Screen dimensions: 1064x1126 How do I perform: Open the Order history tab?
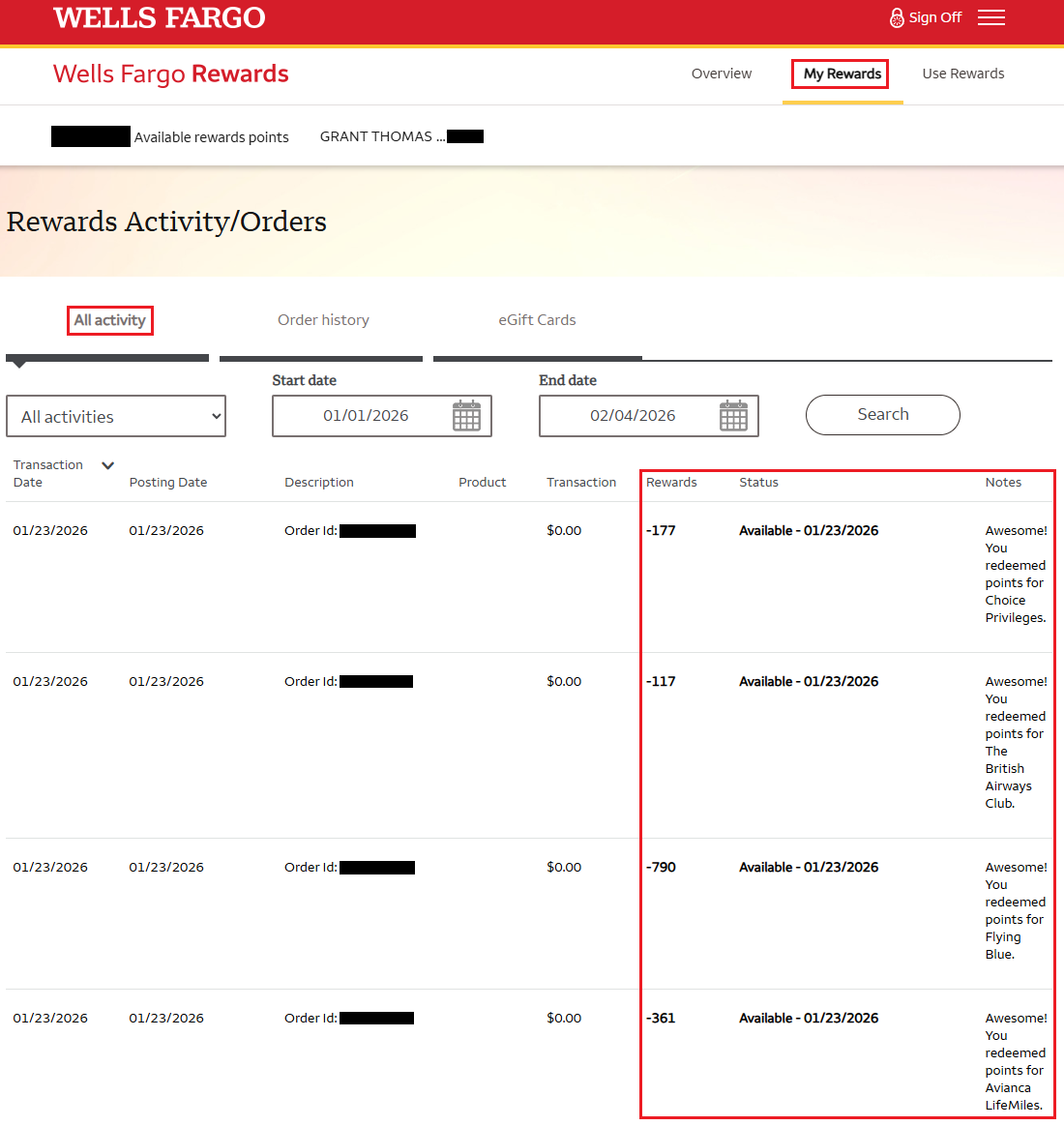click(x=323, y=320)
